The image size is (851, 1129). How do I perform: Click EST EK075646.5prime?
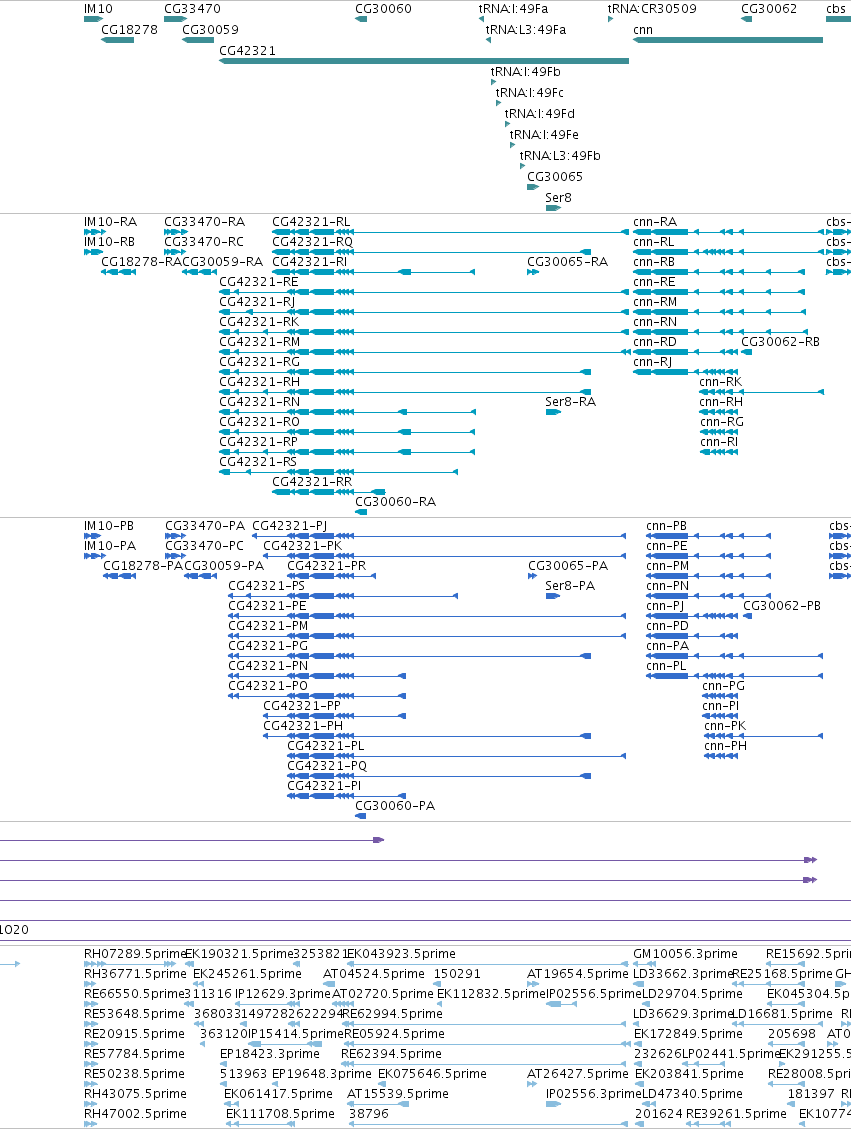tap(432, 1074)
